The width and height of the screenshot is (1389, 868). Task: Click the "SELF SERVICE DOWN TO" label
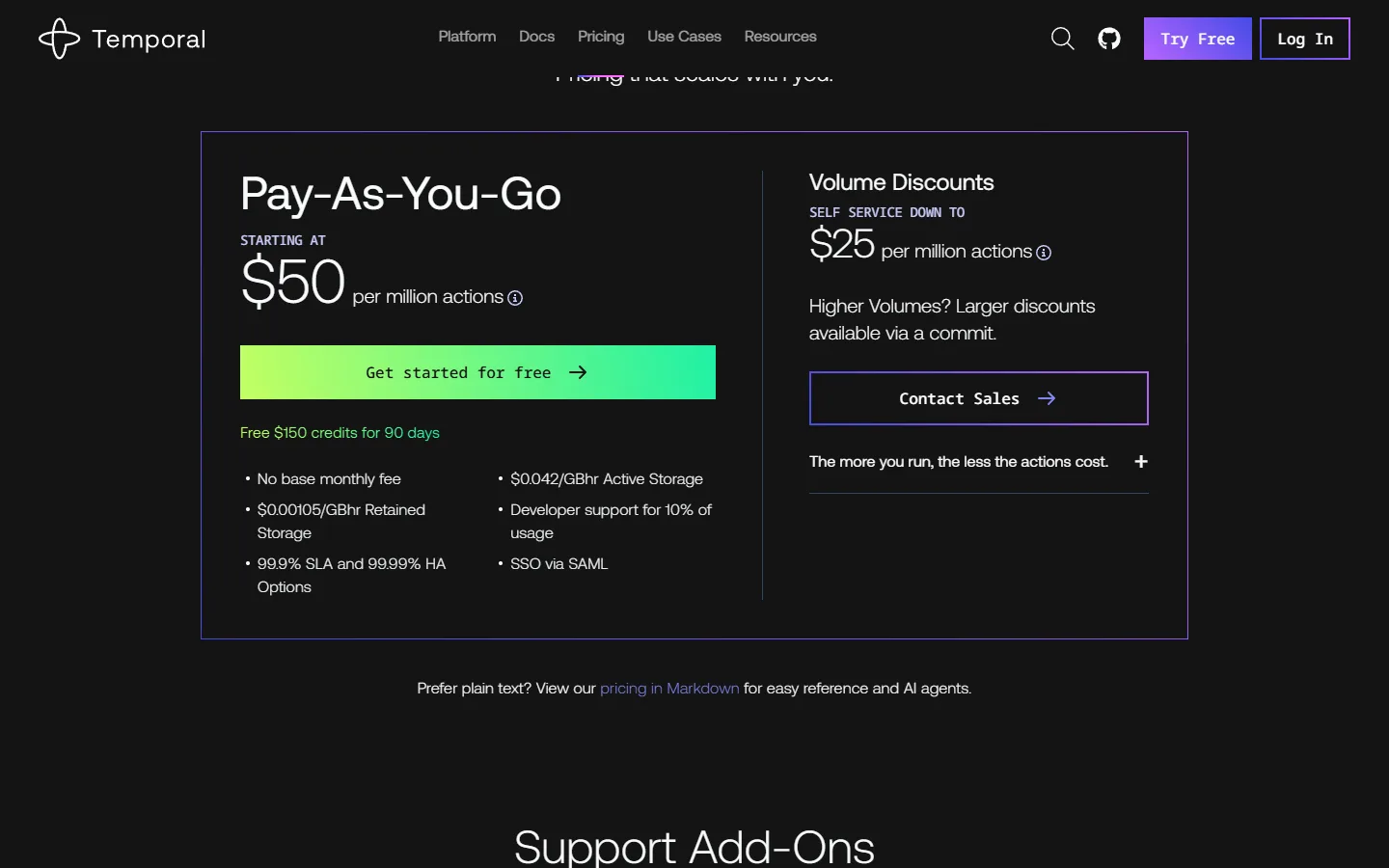click(x=886, y=212)
